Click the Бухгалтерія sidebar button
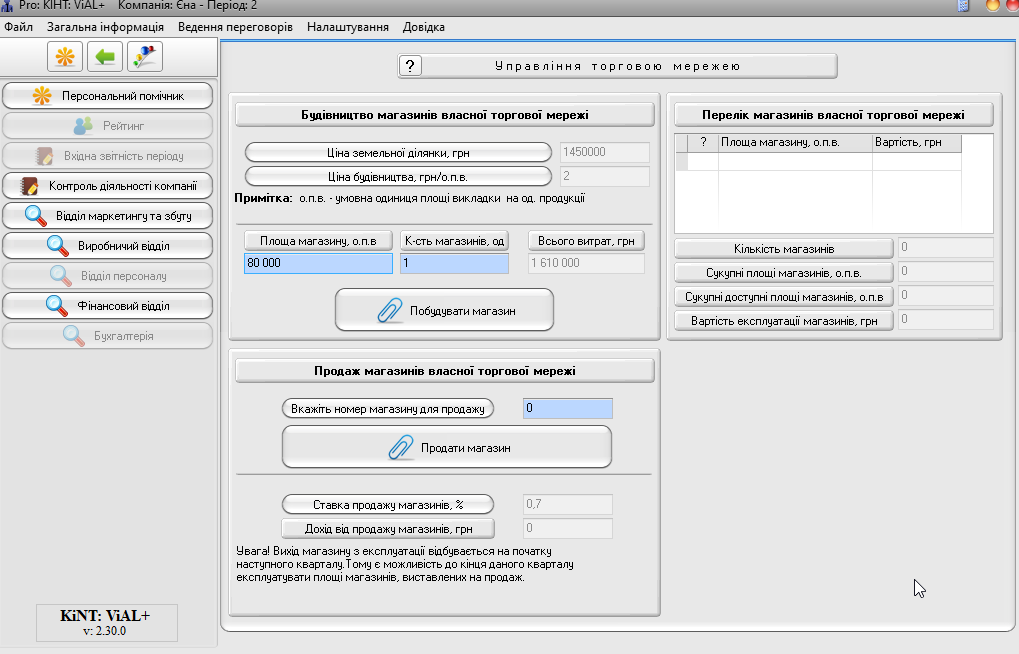Screen dimensions: 1019x654 point(108,335)
